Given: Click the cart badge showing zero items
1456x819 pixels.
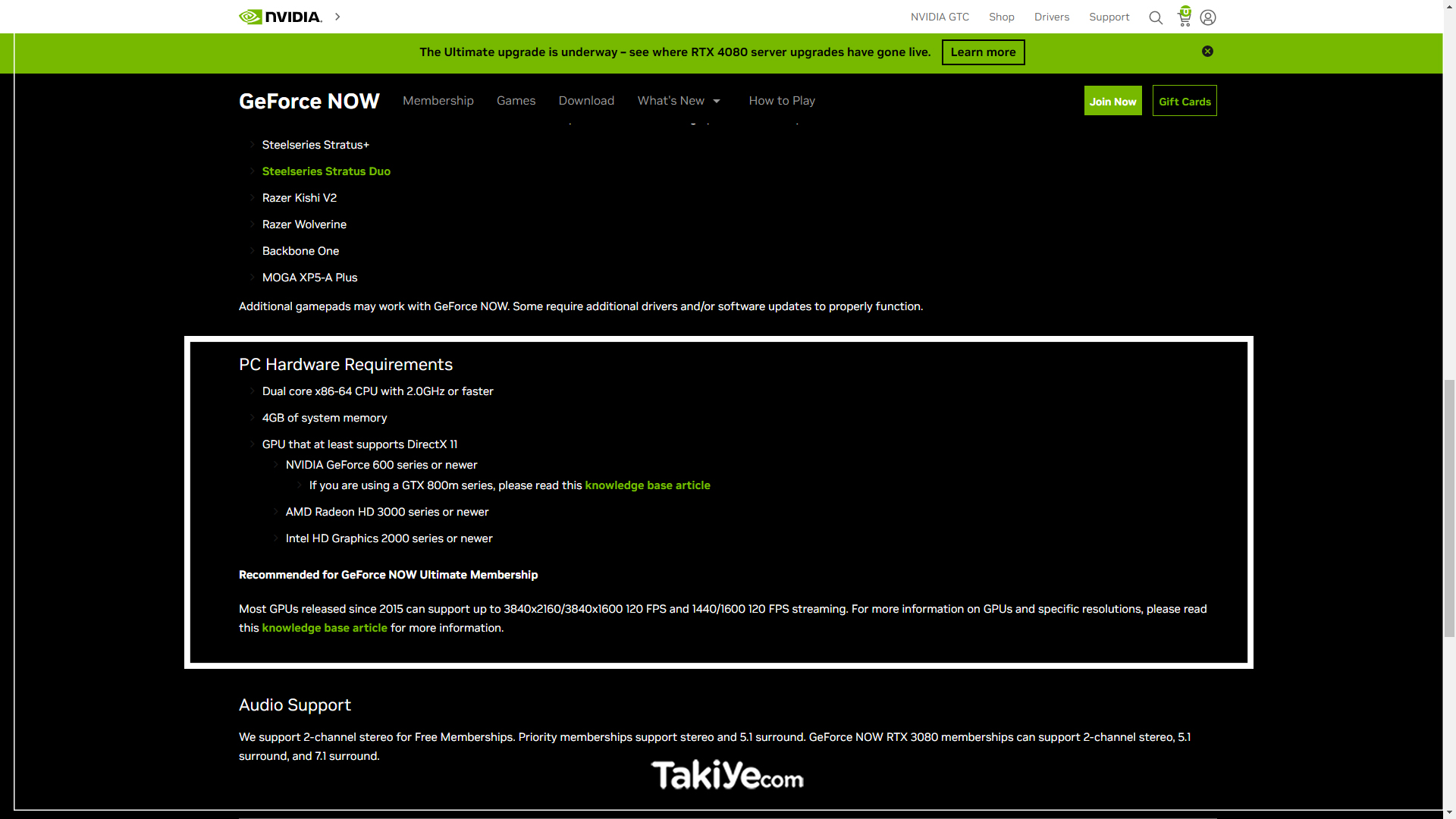Looking at the screenshot, I should pos(1184,11).
